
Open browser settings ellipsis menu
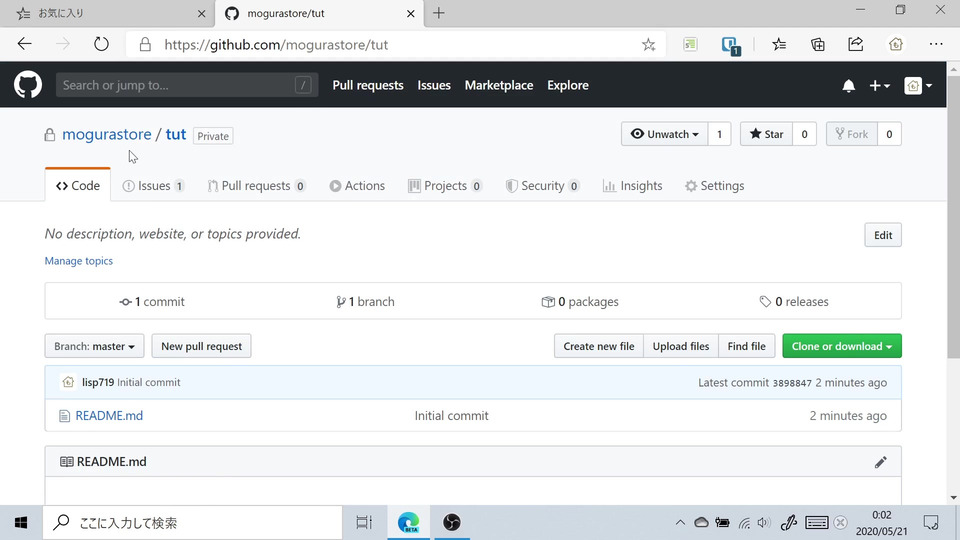point(936,44)
